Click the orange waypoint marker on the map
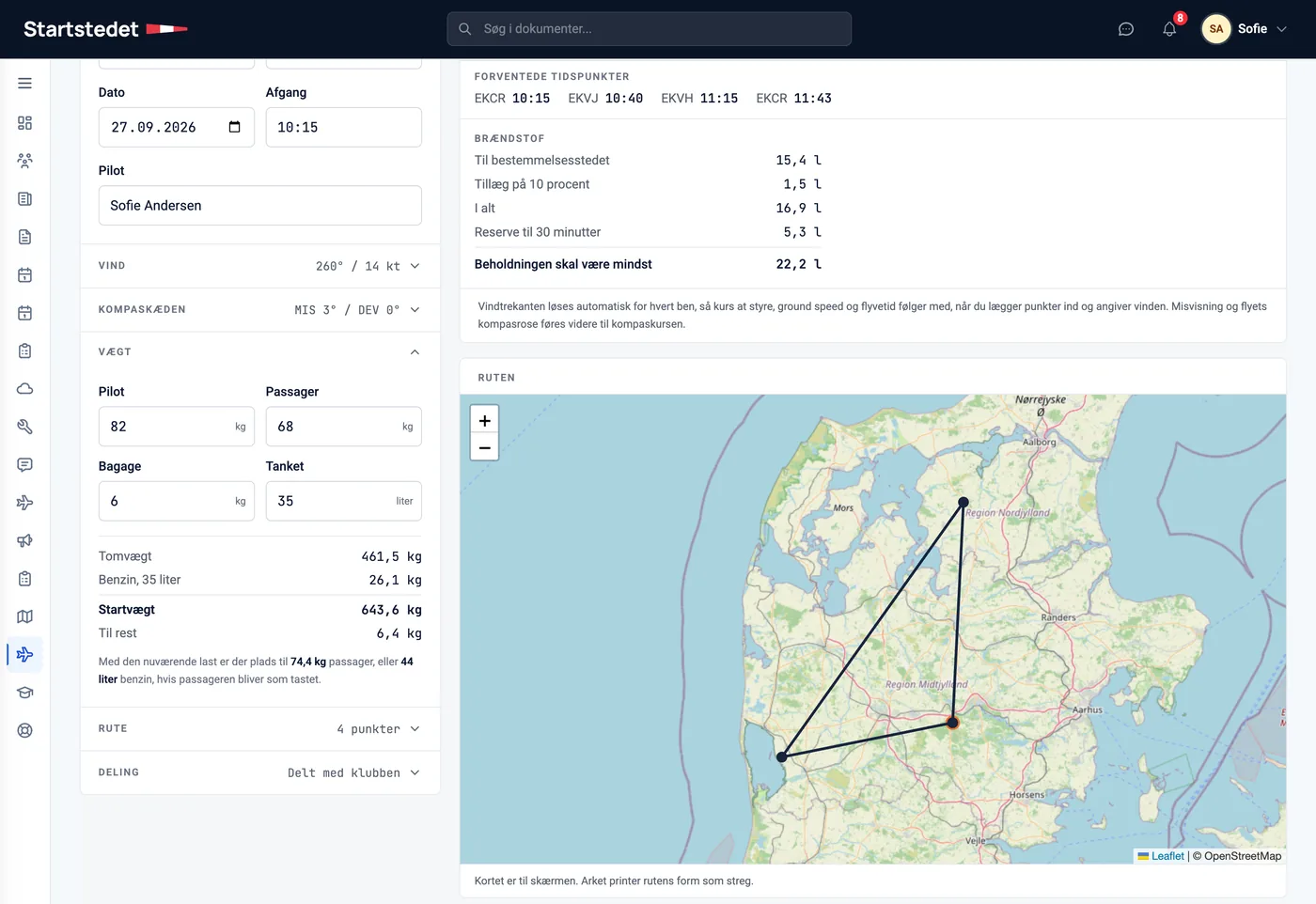Viewport: 1316px width, 904px height. point(952,723)
